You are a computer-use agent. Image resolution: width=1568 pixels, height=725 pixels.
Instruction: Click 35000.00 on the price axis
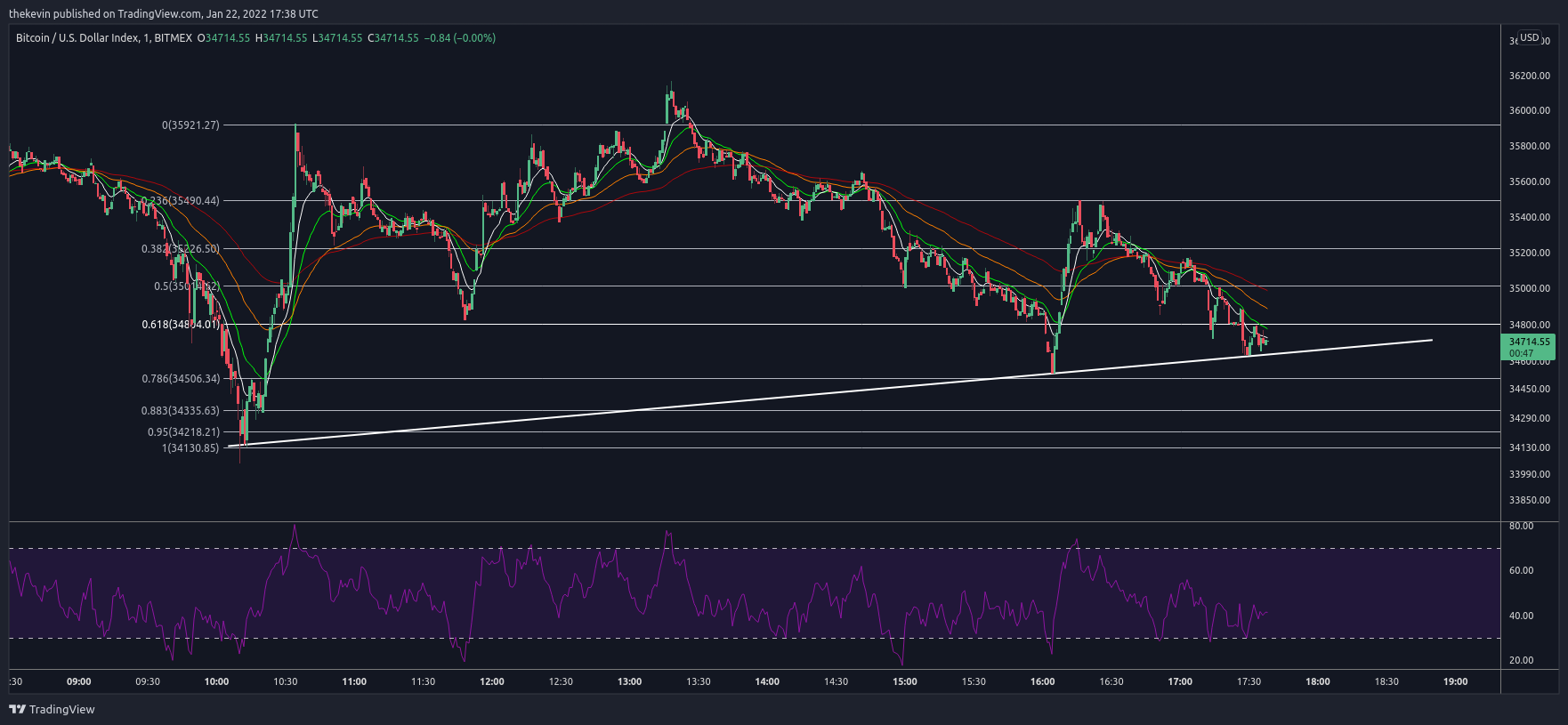click(1530, 288)
